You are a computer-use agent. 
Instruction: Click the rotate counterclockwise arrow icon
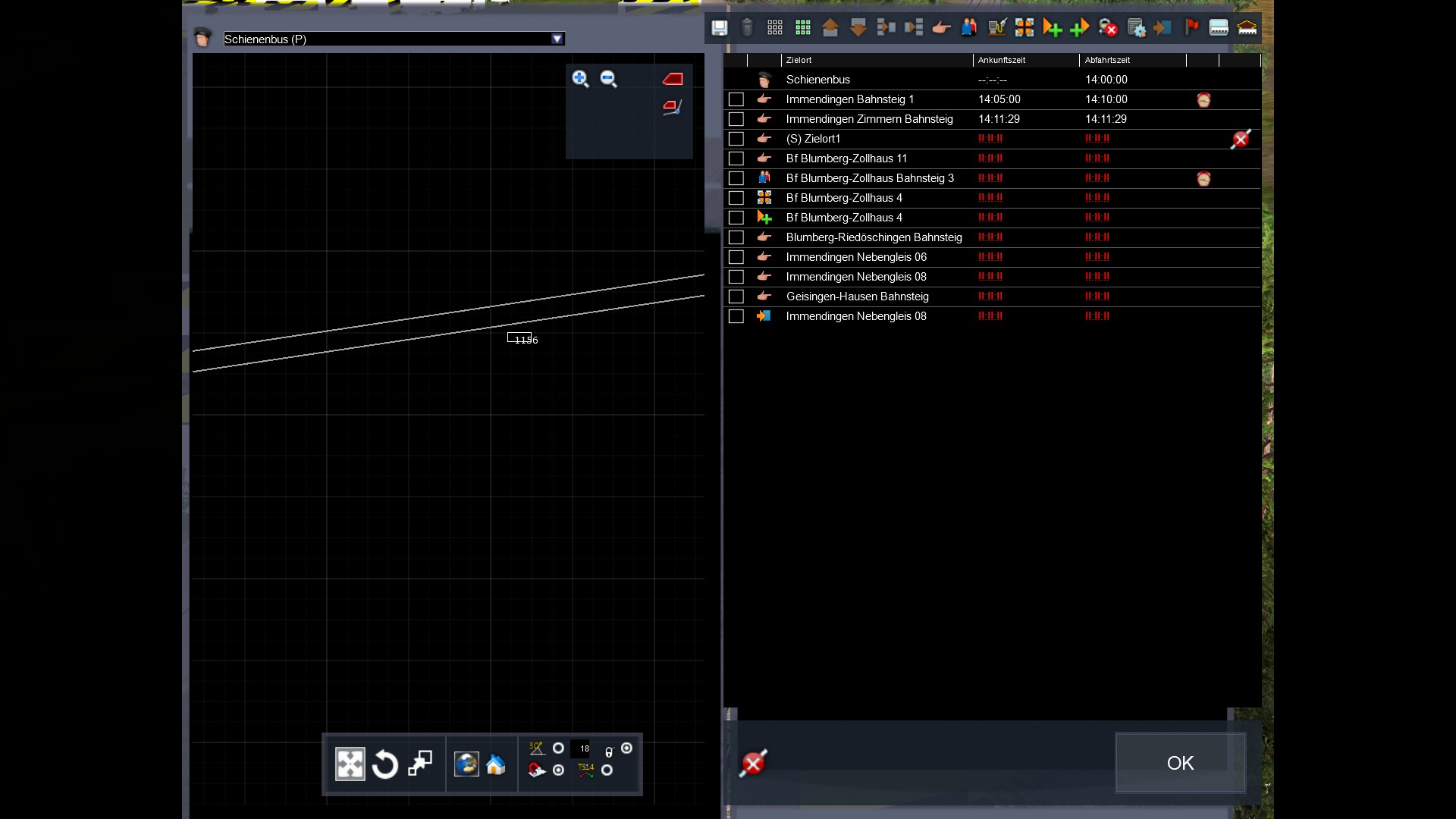tap(385, 764)
